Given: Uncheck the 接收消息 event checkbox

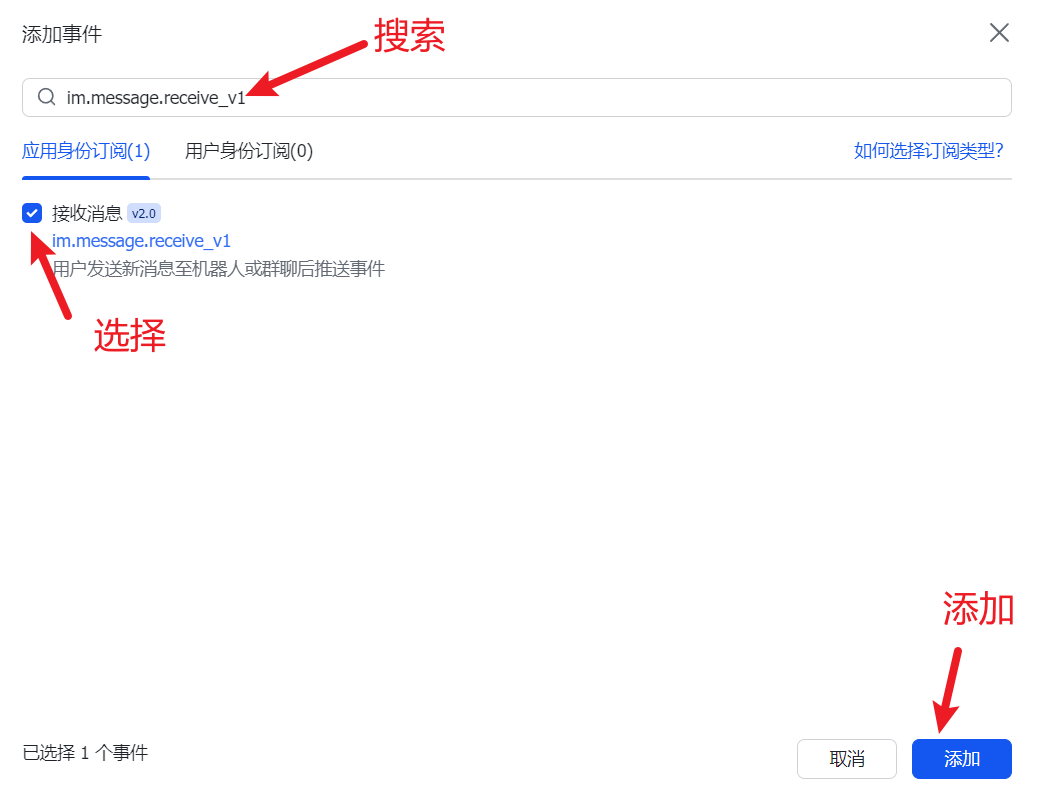Looking at the screenshot, I should coord(32,213).
